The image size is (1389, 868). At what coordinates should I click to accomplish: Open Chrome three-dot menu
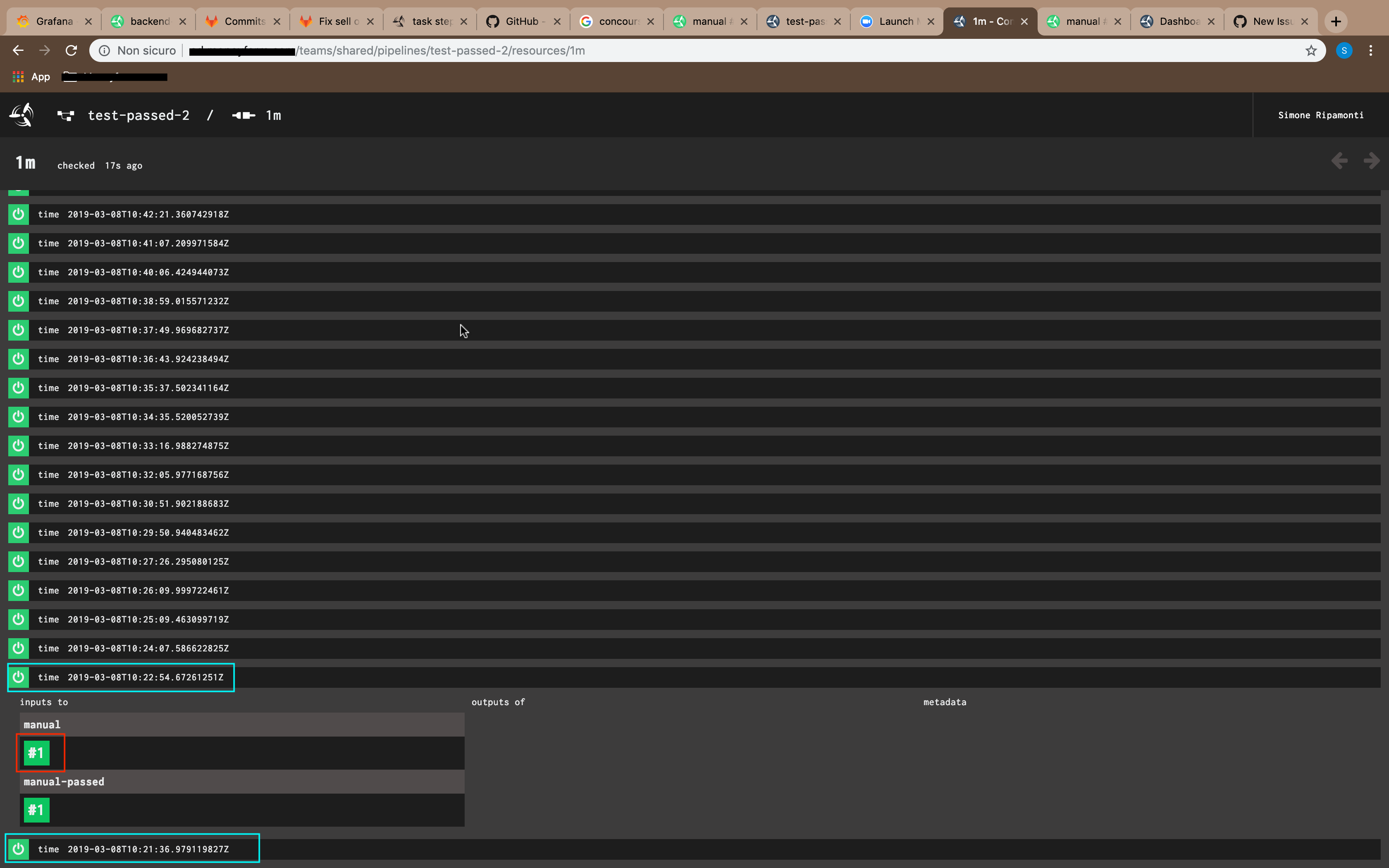pos(1371,50)
